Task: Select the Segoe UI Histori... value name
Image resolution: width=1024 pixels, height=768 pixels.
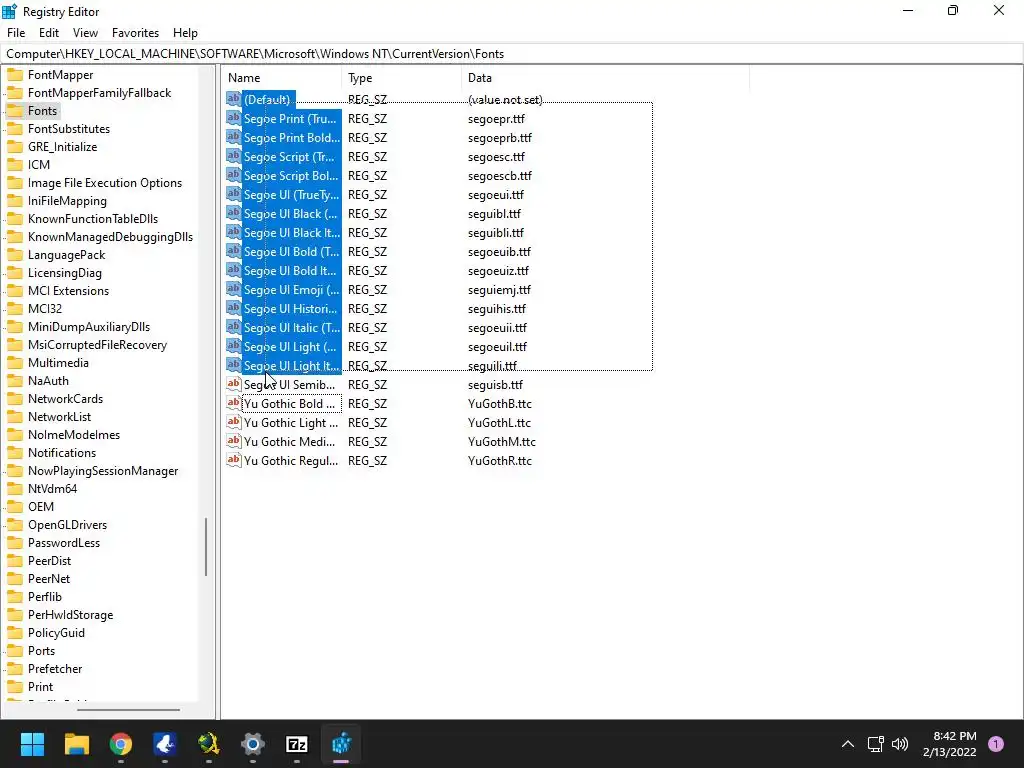Action: pyautogui.click(x=291, y=308)
